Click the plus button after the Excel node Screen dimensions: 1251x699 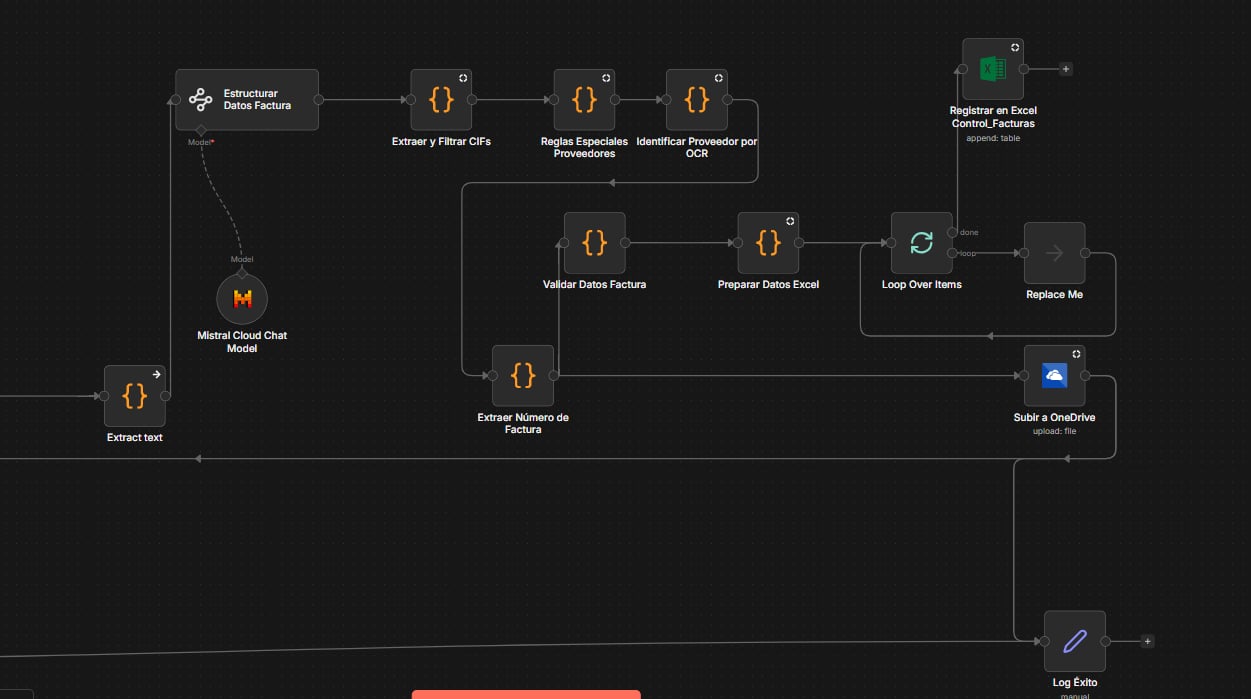(1066, 69)
